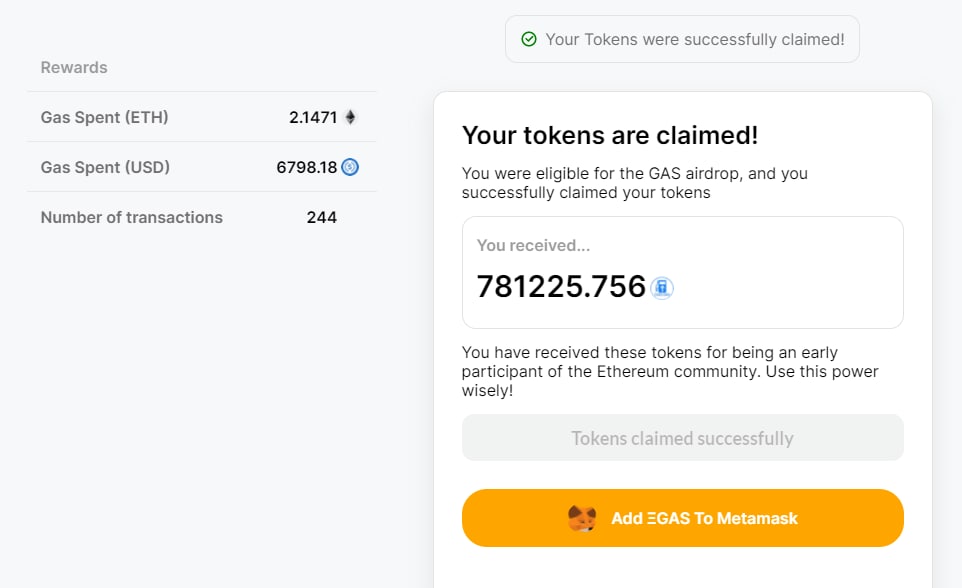The width and height of the screenshot is (962, 588).
Task: Click the transaction count value 244
Action: [x=321, y=217]
